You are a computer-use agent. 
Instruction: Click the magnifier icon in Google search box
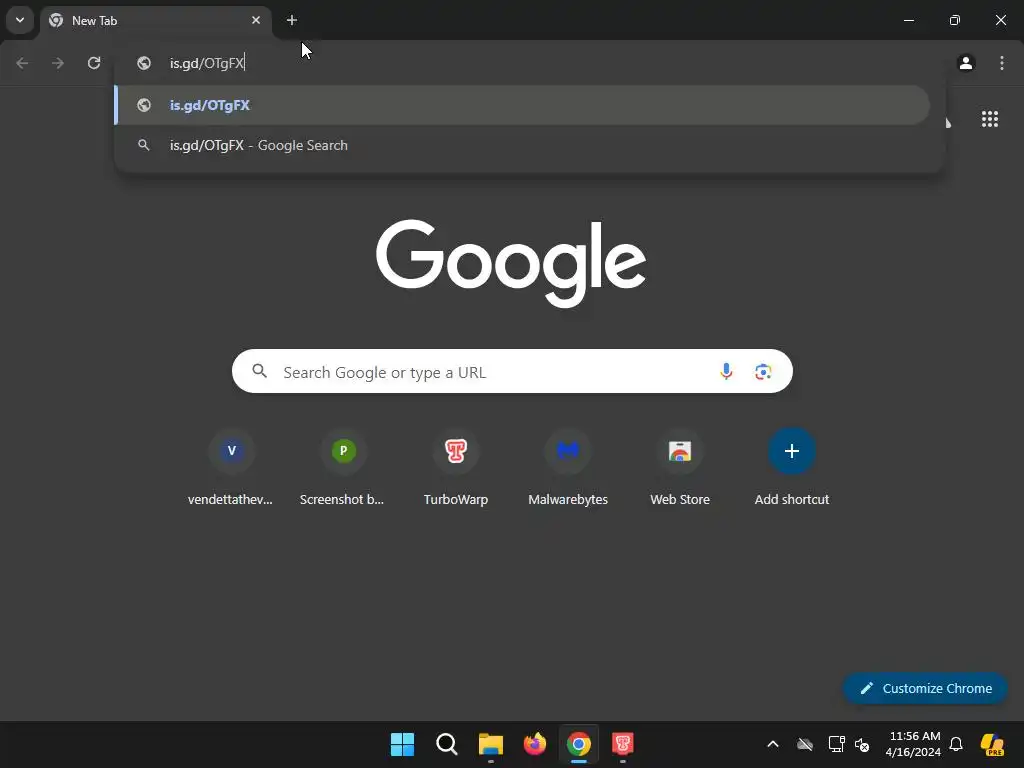click(x=260, y=372)
